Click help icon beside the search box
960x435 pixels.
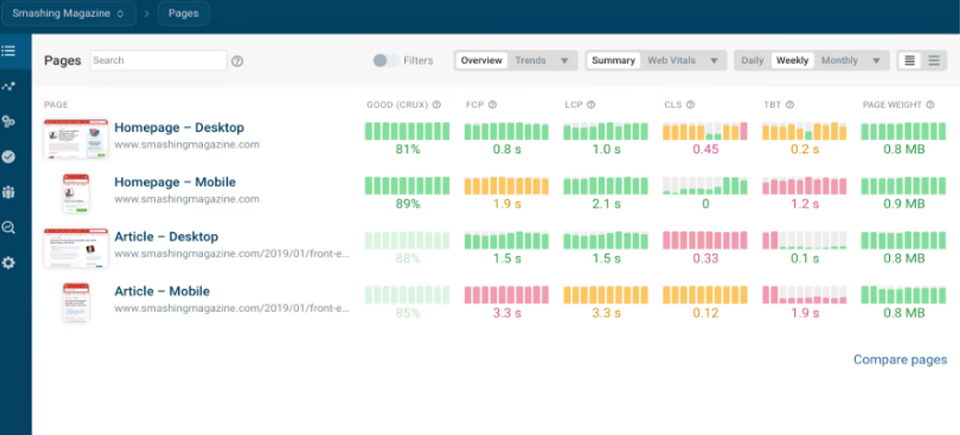238,61
